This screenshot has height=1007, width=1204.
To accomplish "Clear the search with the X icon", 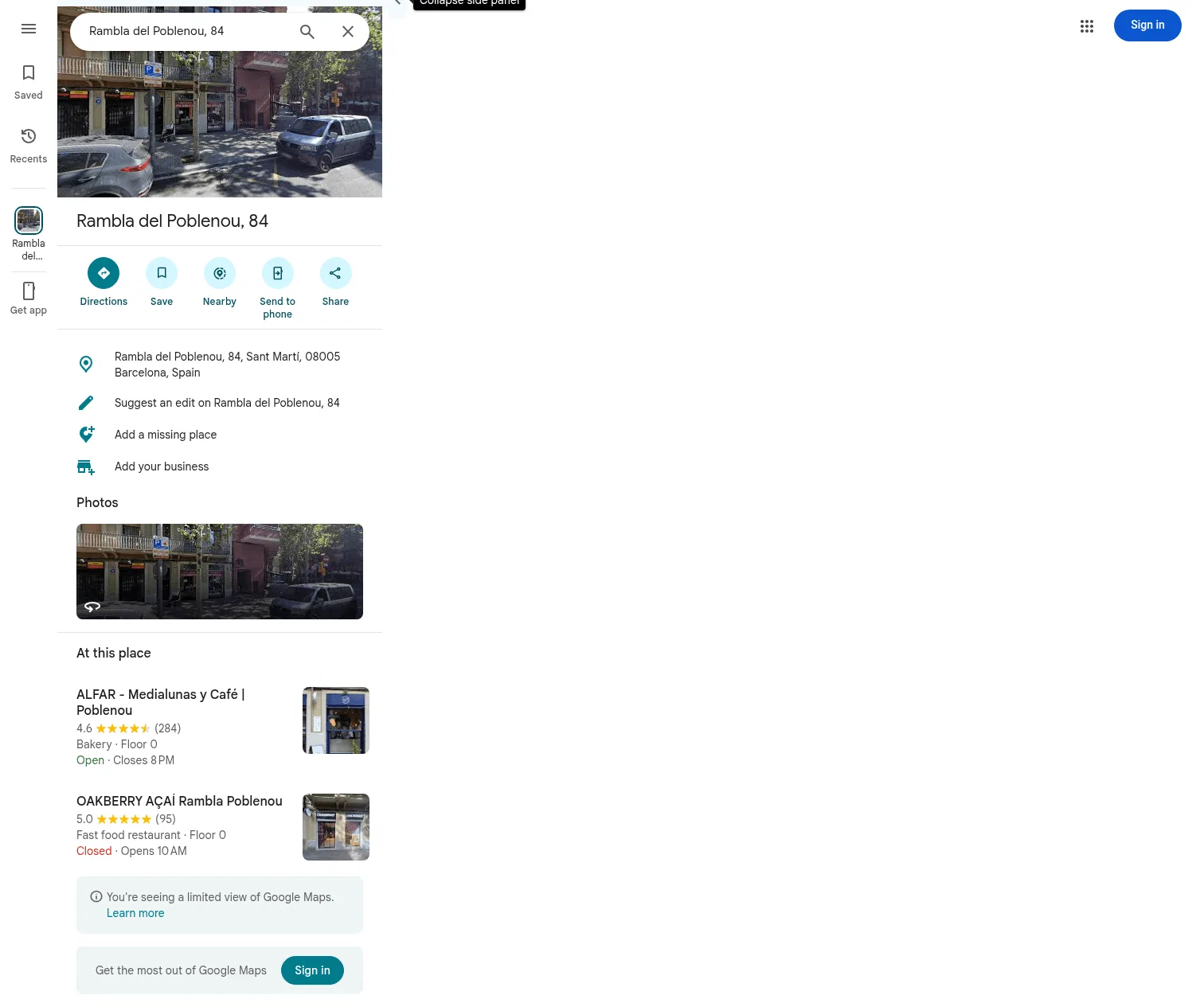I will [x=348, y=32].
